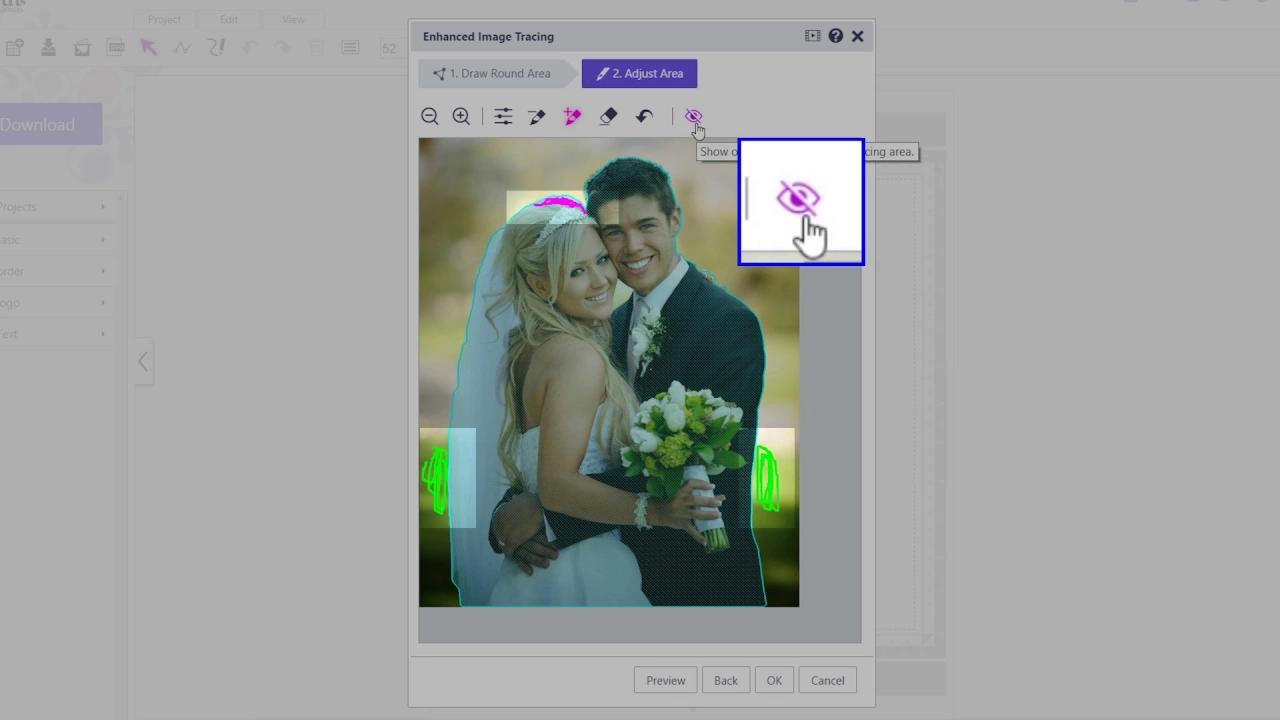Click the Back button
This screenshot has width=1280, height=720.
(x=726, y=680)
